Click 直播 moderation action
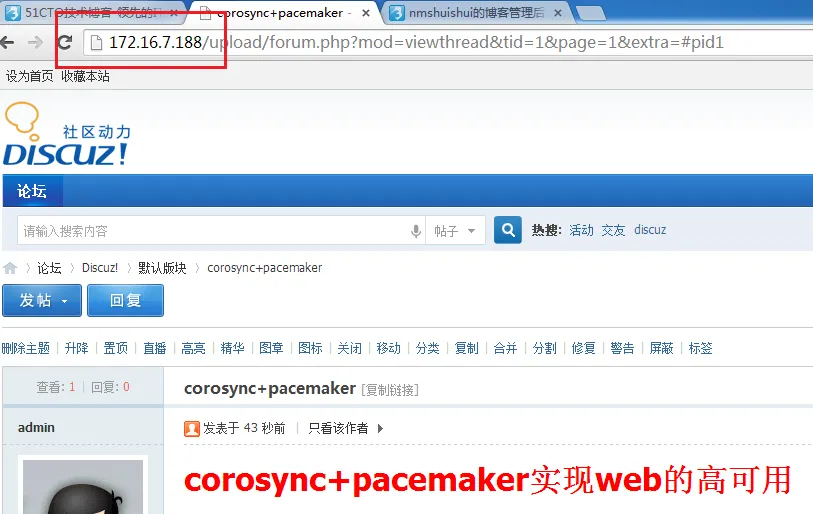 click(x=155, y=348)
